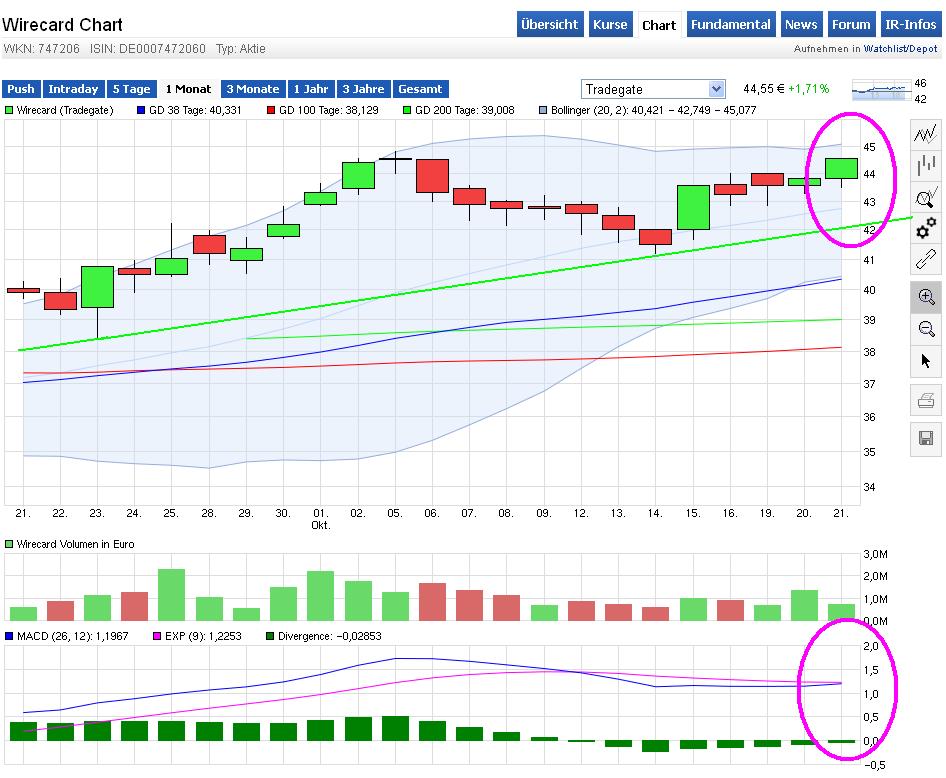Click the Okt. date axis label
The image size is (946, 778).
click(x=320, y=525)
